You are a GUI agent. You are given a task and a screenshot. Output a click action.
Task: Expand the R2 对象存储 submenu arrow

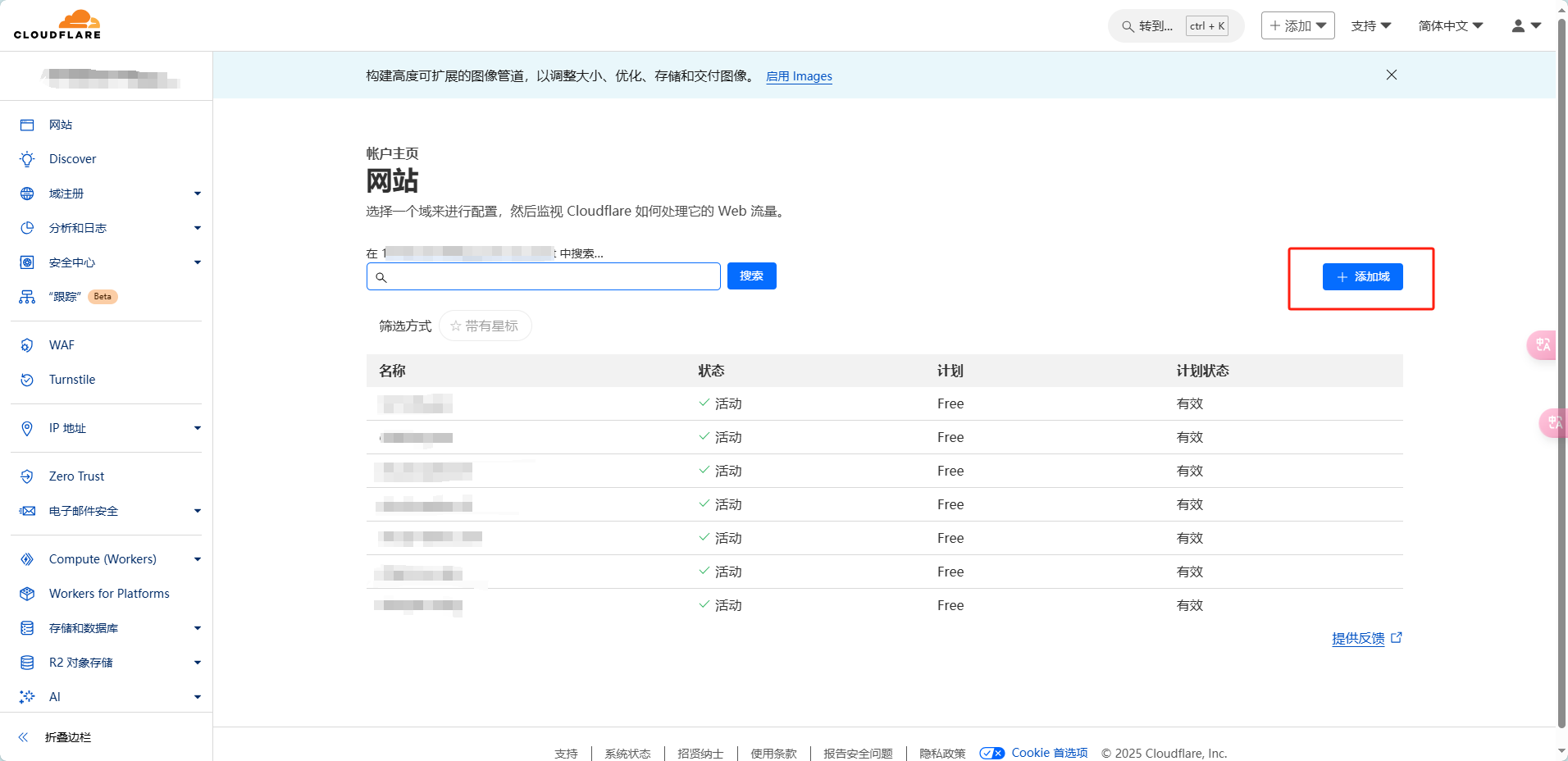198,663
